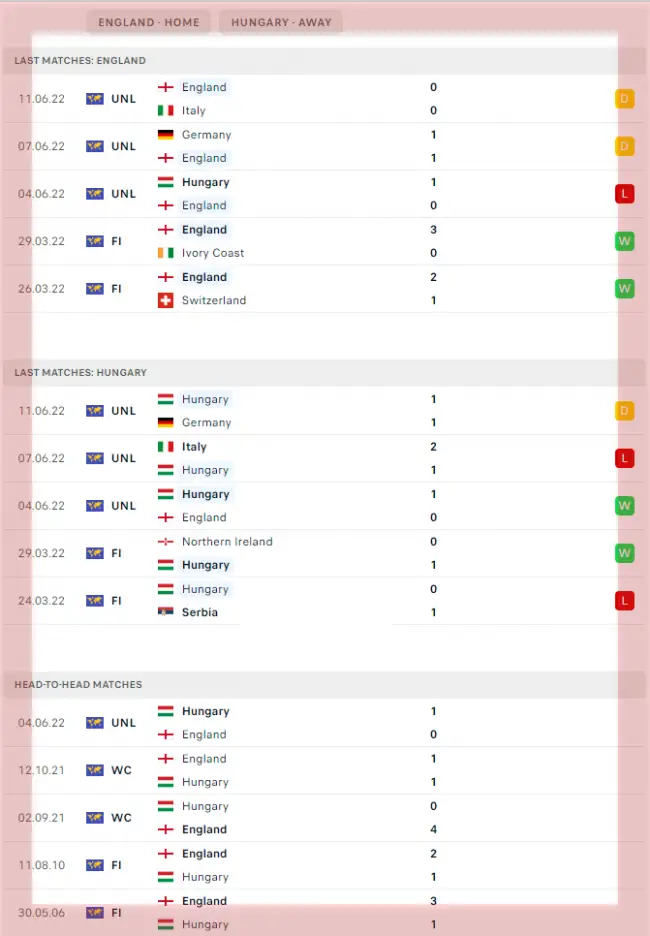The image size is (650, 936).
Task: Open the Serbia team link
Action: click(200, 612)
